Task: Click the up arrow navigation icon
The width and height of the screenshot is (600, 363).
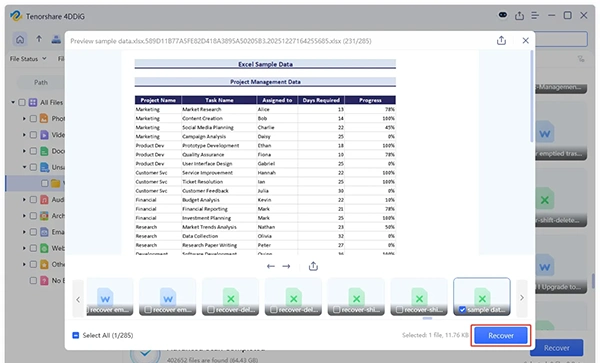Action: point(39,39)
